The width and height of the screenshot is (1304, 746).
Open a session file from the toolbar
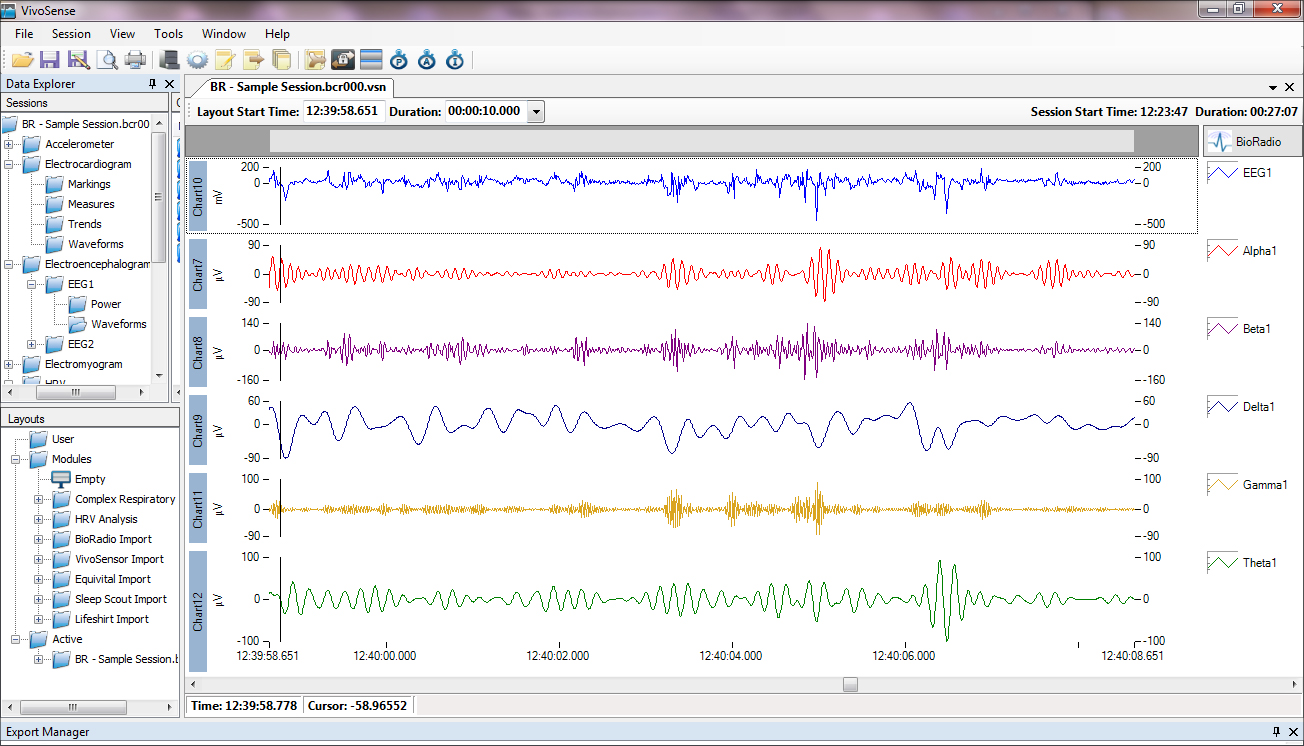[x=22, y=60]
